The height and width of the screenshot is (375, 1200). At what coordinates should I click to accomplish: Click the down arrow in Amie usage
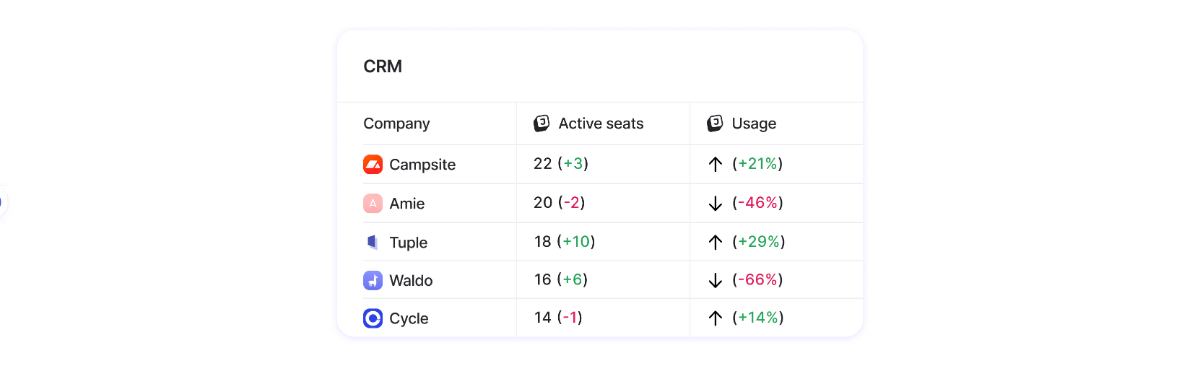715,203
